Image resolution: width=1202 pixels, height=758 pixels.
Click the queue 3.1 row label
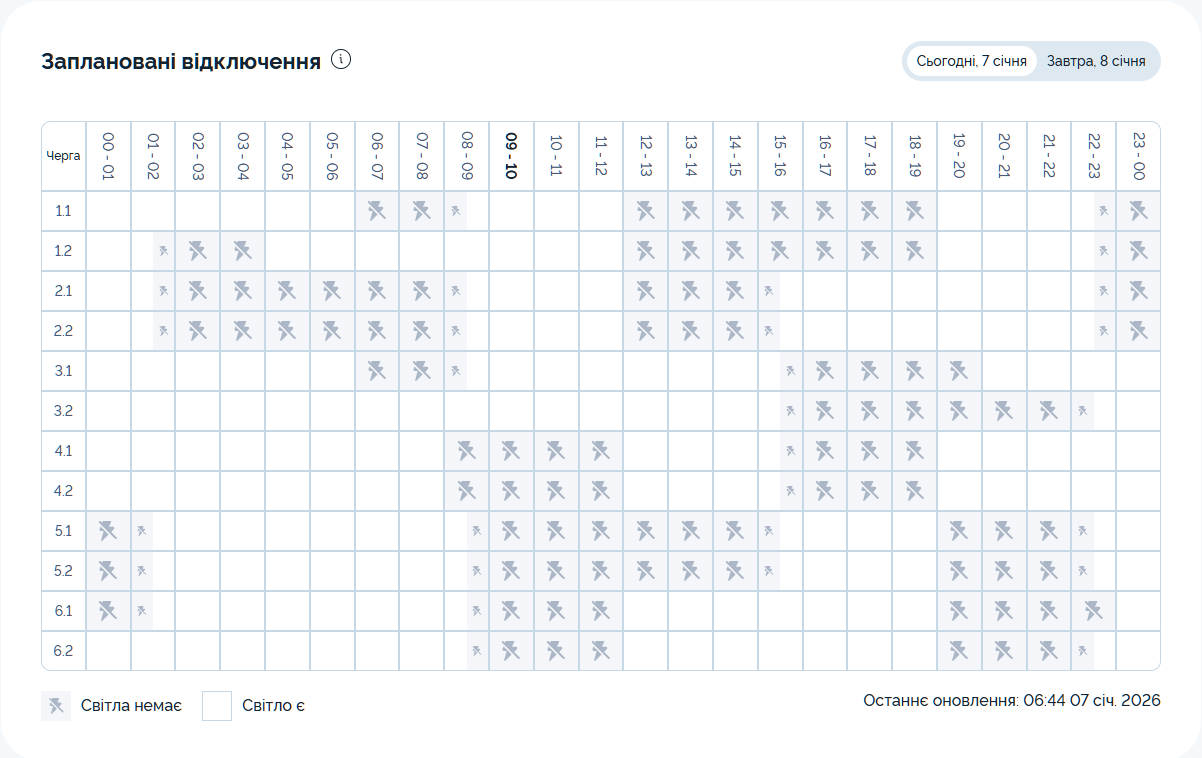64,371
